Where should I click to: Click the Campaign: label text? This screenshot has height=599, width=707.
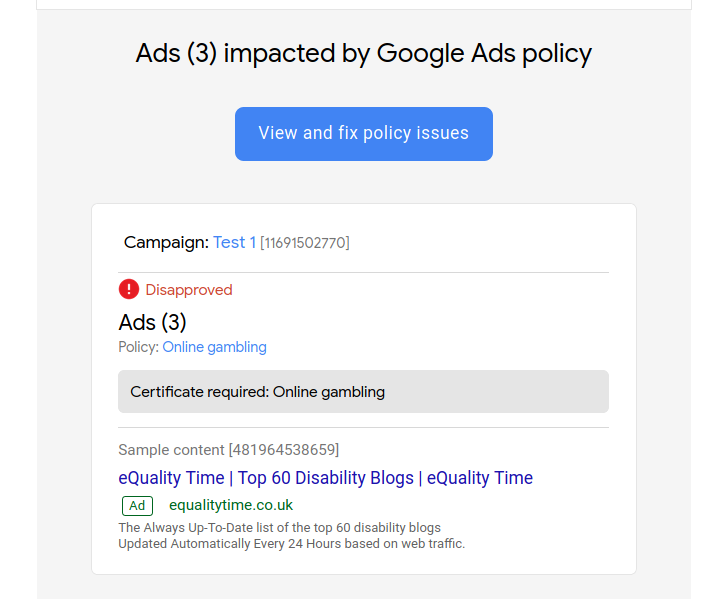pos(166,243)
